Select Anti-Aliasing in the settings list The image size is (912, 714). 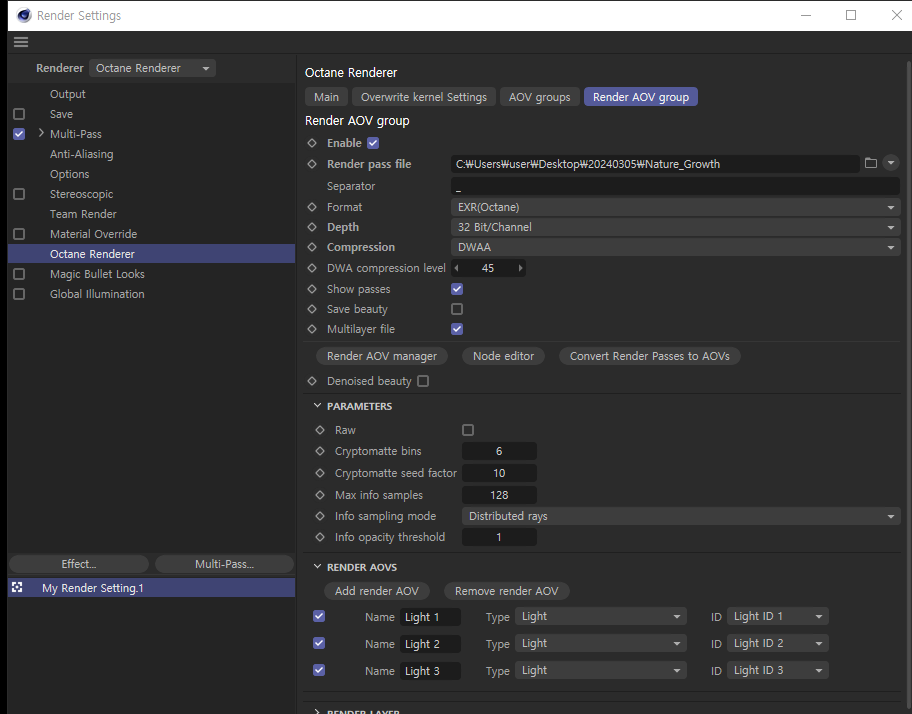point(81,154)
